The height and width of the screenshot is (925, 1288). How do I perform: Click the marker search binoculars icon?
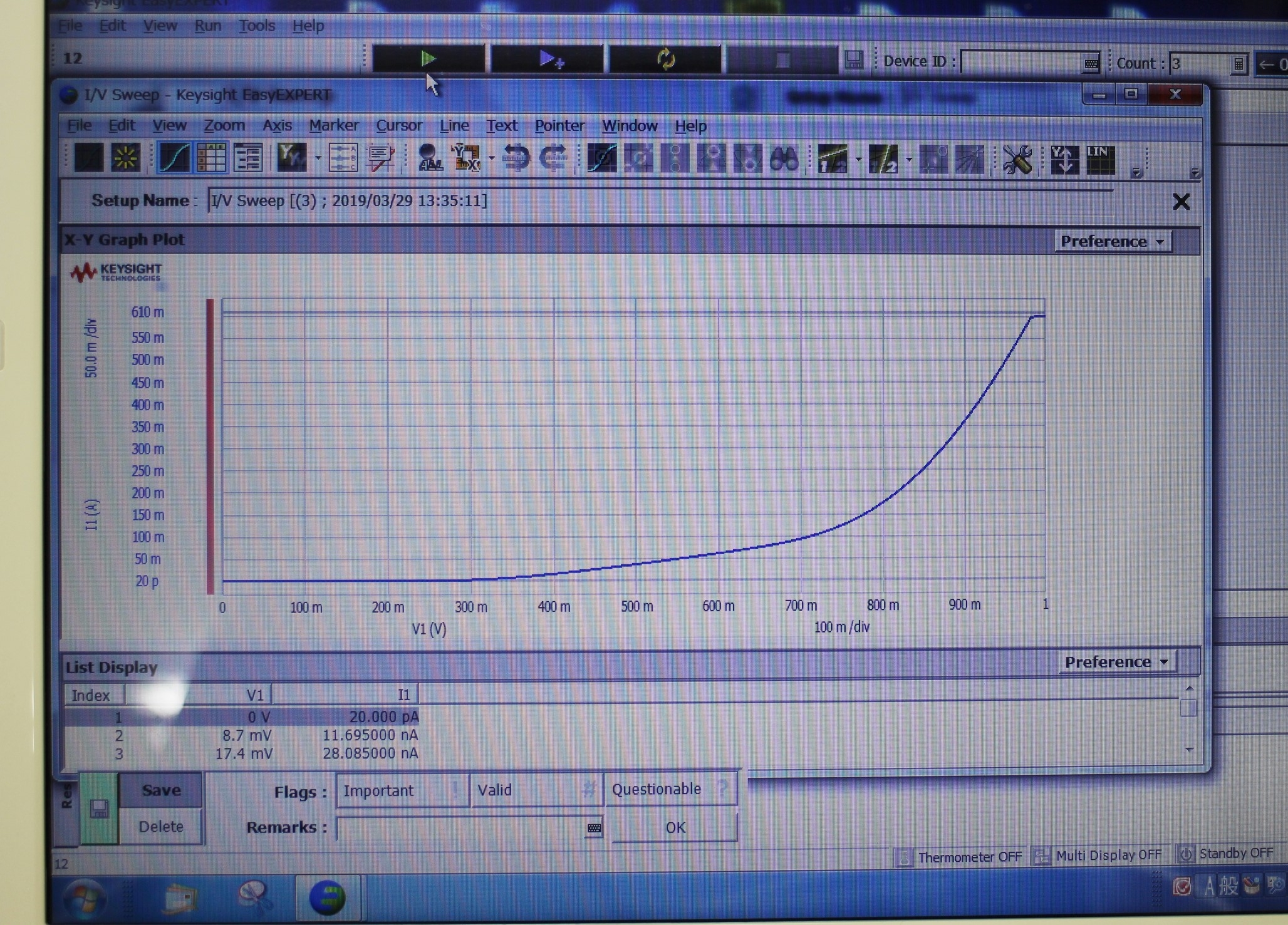point(784,158)
